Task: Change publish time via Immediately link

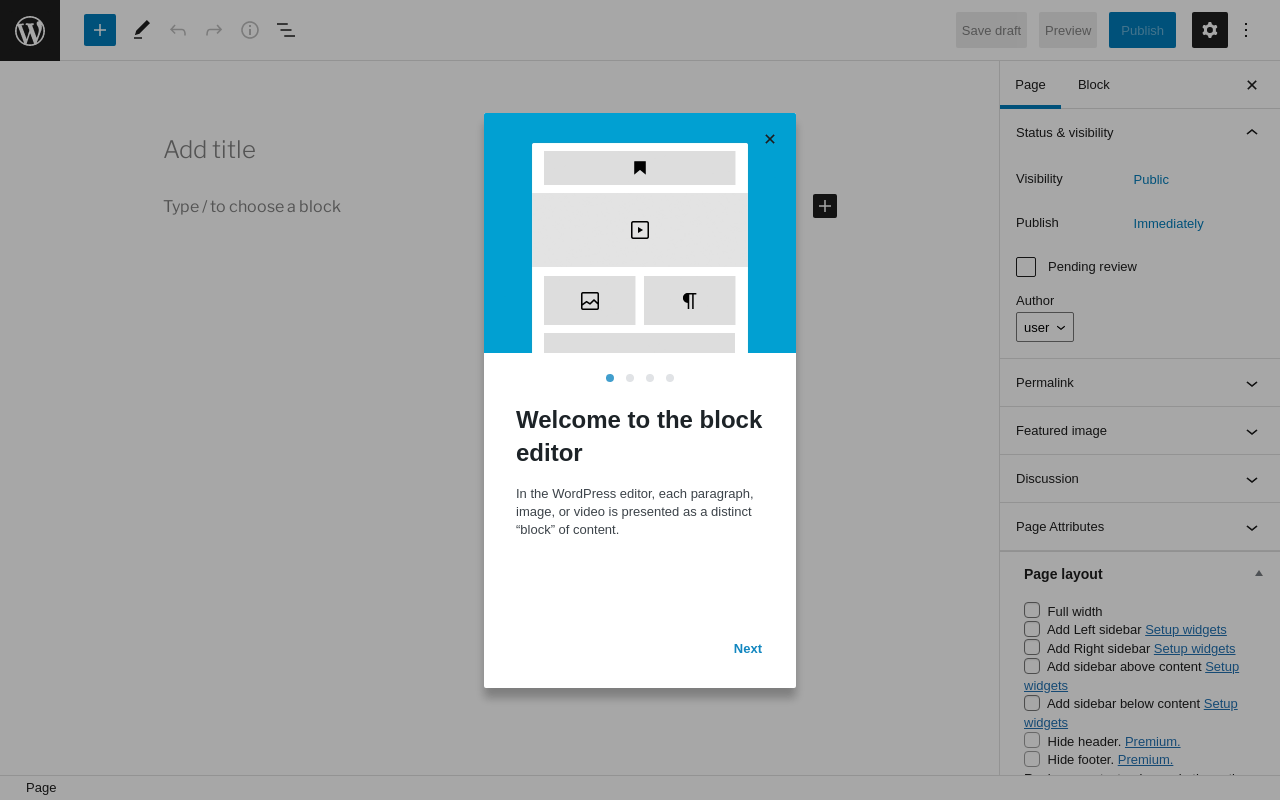Action: [1169, 223]
